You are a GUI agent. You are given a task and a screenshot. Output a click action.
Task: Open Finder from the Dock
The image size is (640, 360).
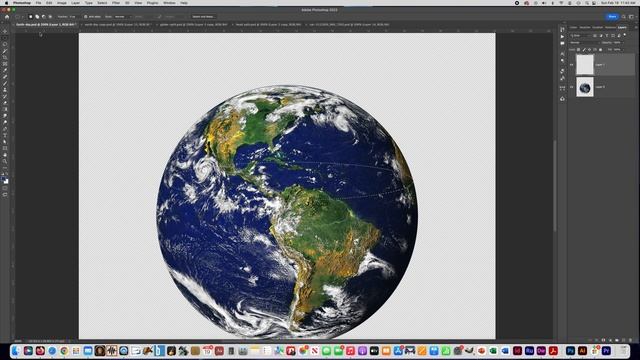16,351
